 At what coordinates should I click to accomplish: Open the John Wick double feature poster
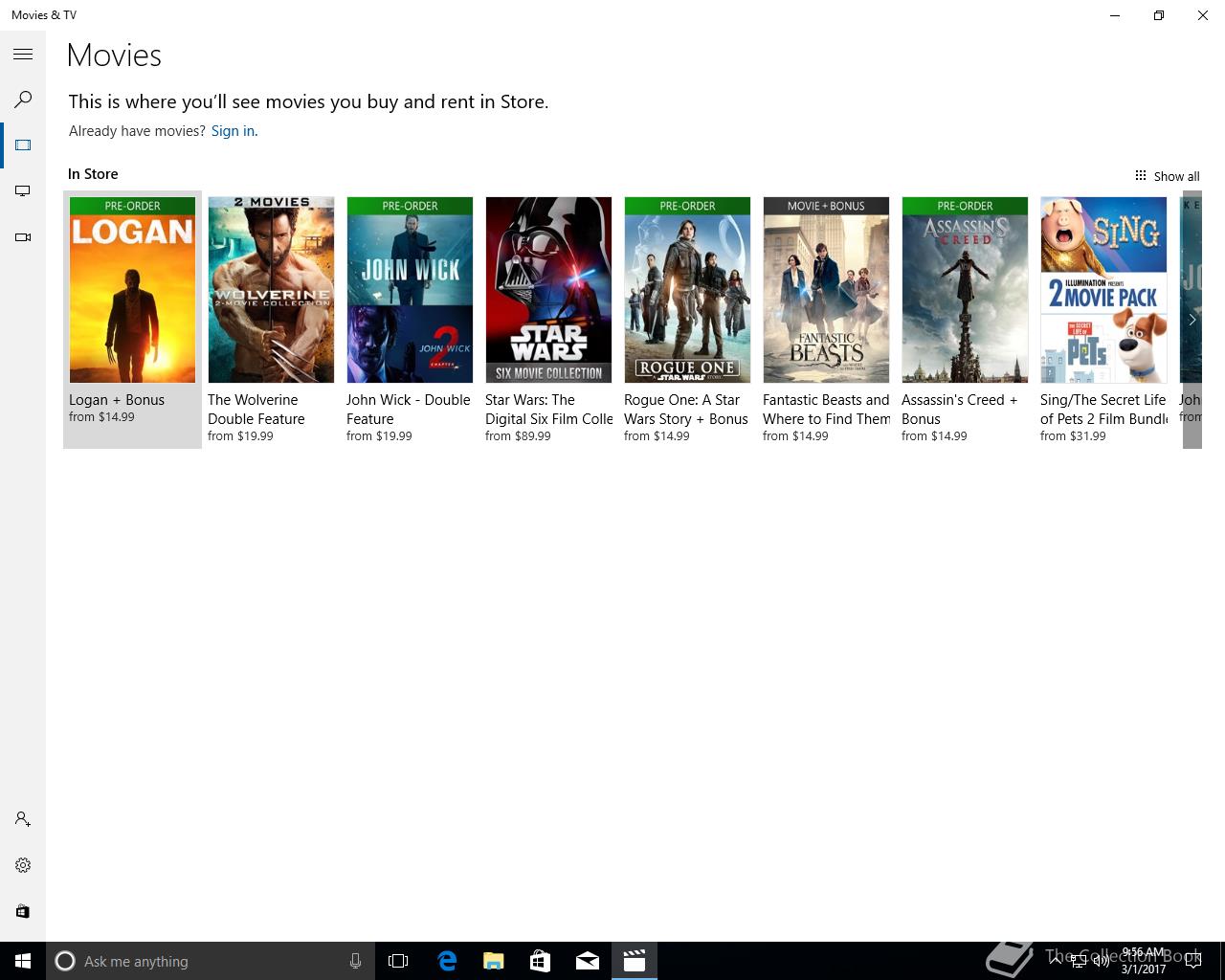410,290
